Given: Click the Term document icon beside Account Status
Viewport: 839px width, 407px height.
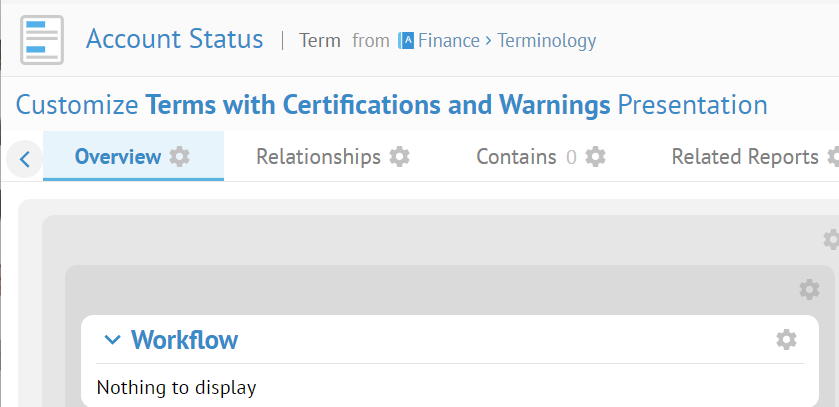Looking at the screenshot, I should click(42, 40).
